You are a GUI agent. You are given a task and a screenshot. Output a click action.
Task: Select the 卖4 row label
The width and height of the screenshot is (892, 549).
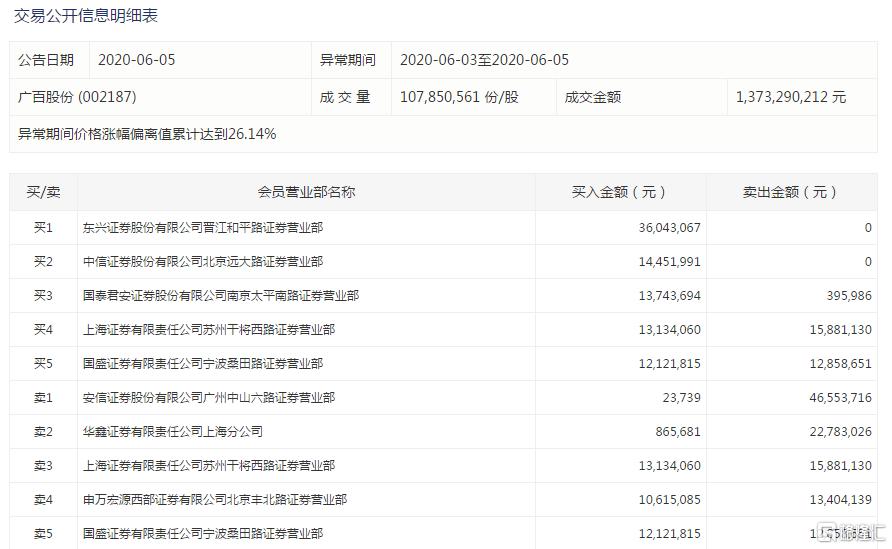pos(43,500)
